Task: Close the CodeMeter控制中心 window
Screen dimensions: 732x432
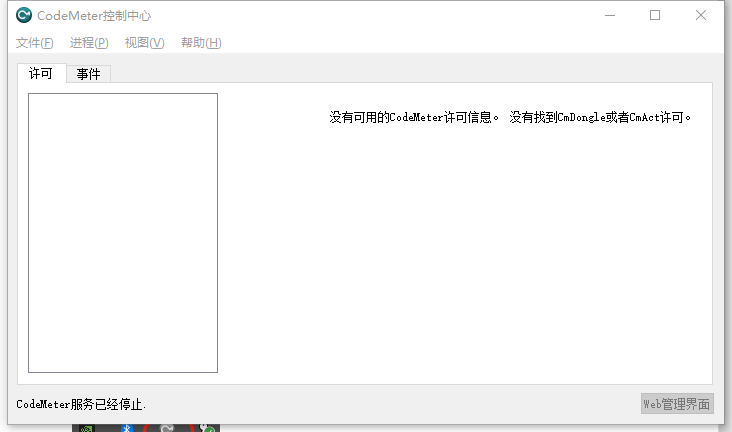Action: (701, 15)
